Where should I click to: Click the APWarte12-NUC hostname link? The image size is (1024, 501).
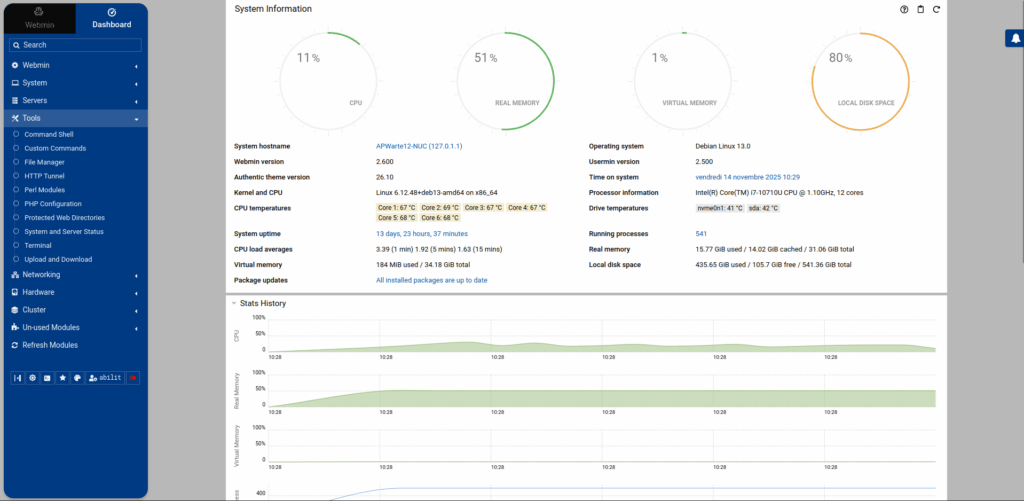point(424,146)
